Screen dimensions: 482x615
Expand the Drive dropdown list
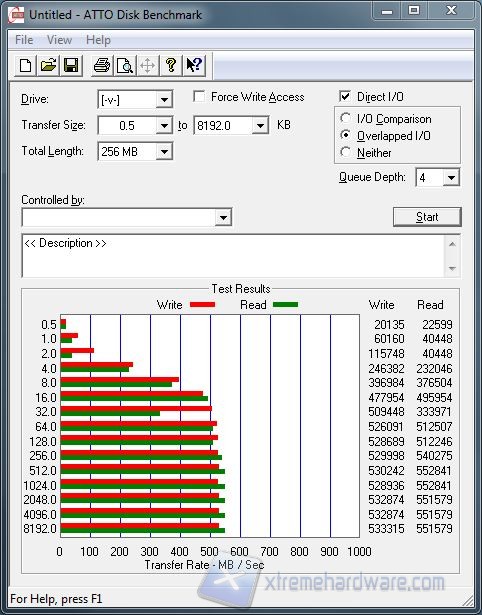pyautogui.click(x=164, y=100)
